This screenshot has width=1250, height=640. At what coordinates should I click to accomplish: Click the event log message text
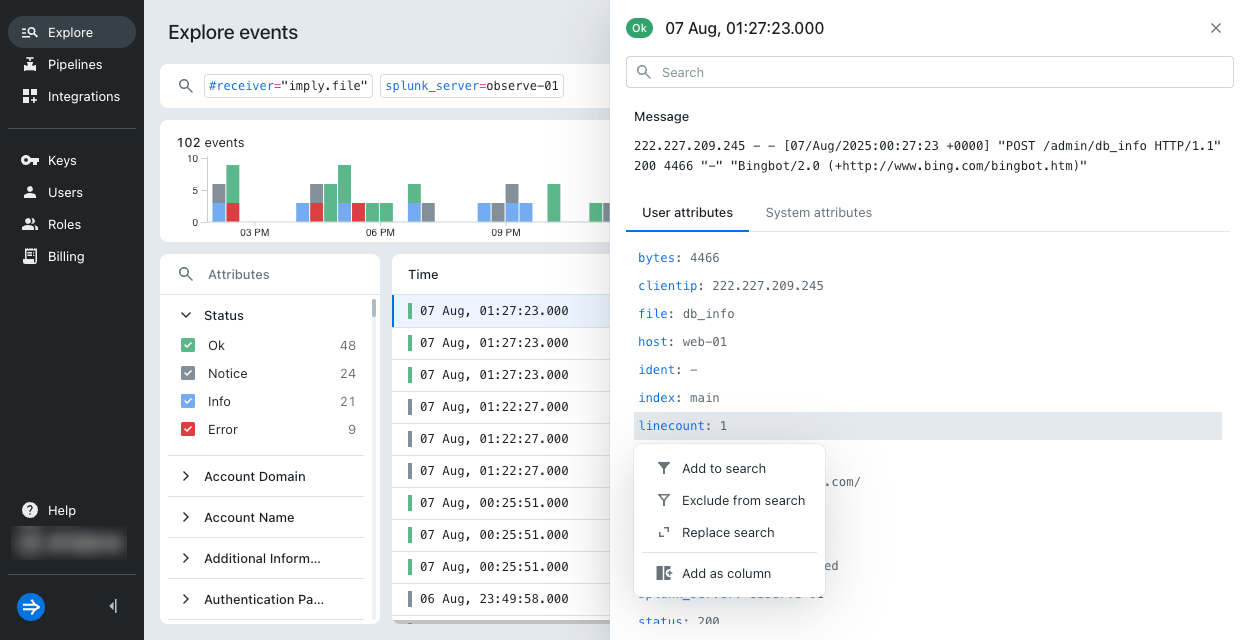click(x=928, y=156)
